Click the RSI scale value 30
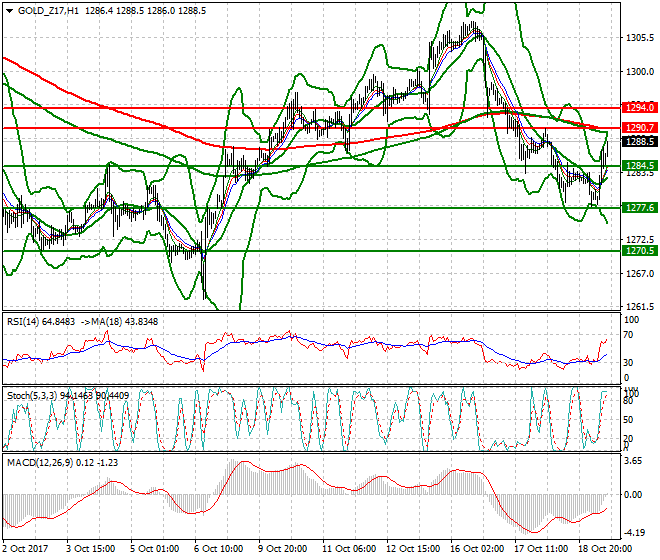This screenshot has width=660, height=560. coord(628,363)
